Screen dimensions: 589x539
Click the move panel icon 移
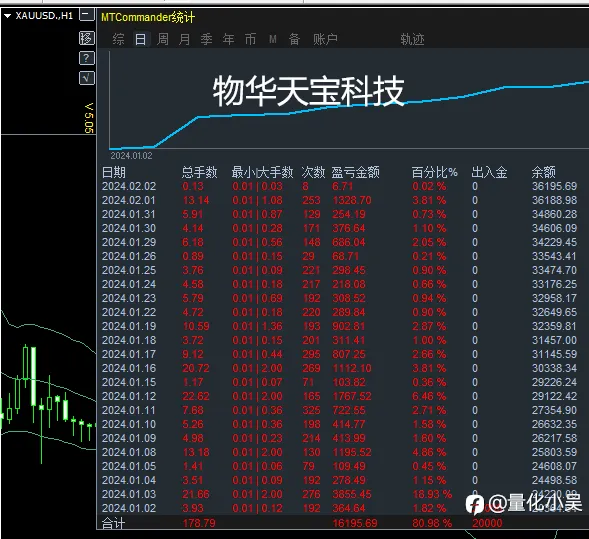(86, 38)
